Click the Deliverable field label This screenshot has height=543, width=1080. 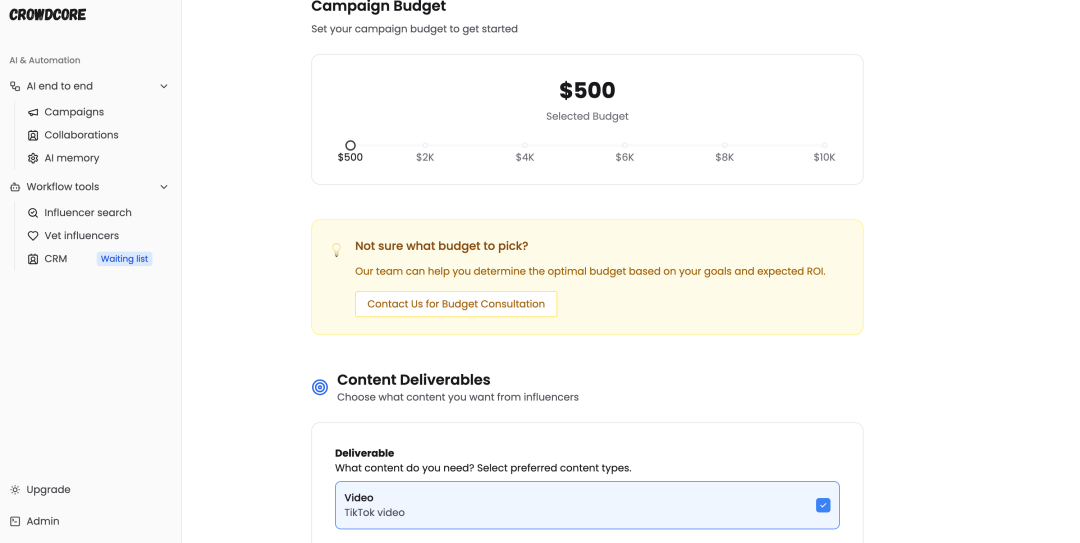[364, 453]
